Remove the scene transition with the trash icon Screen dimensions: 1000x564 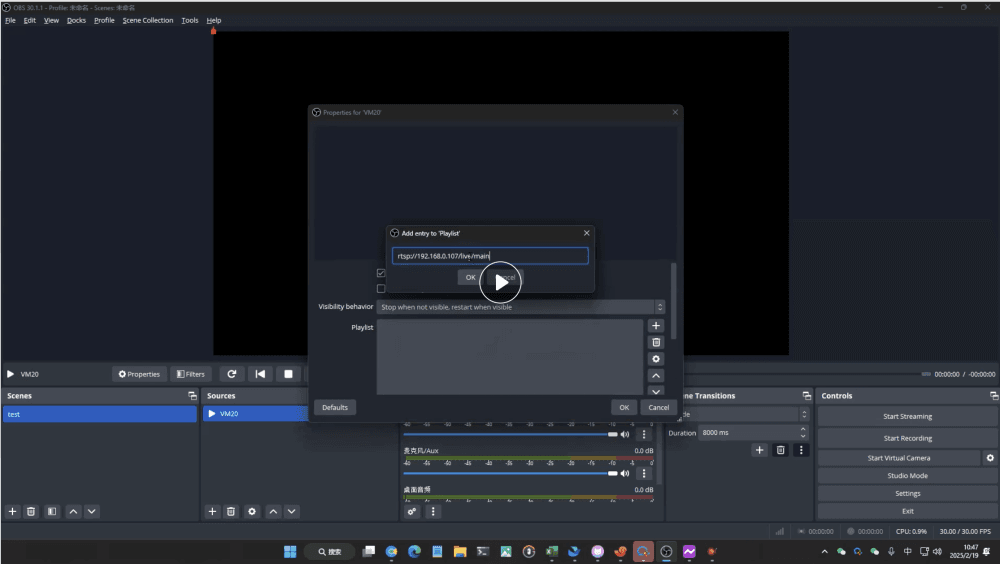click(780, 450)
